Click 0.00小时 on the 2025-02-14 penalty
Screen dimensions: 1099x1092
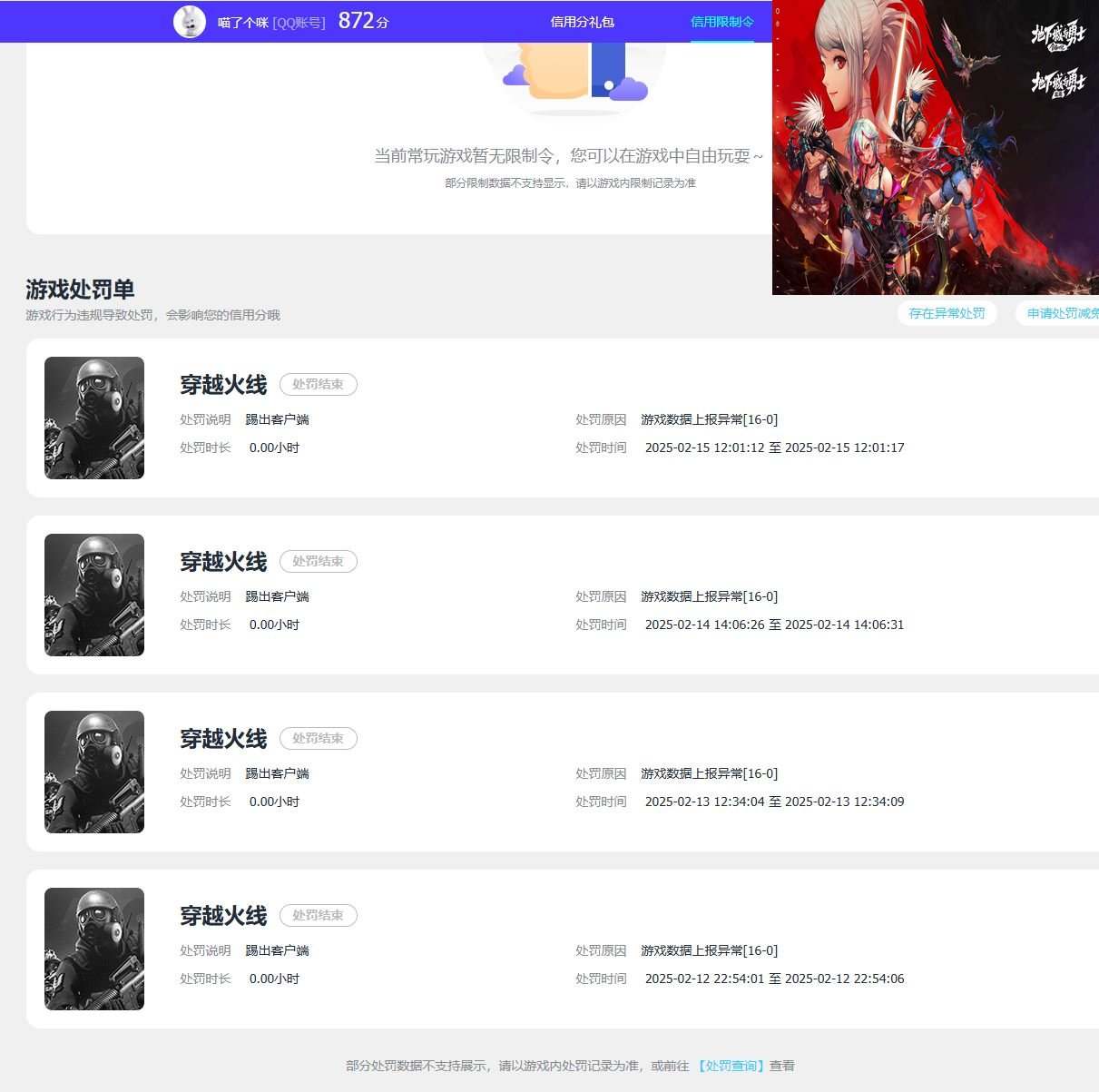(x=274, y=625)
